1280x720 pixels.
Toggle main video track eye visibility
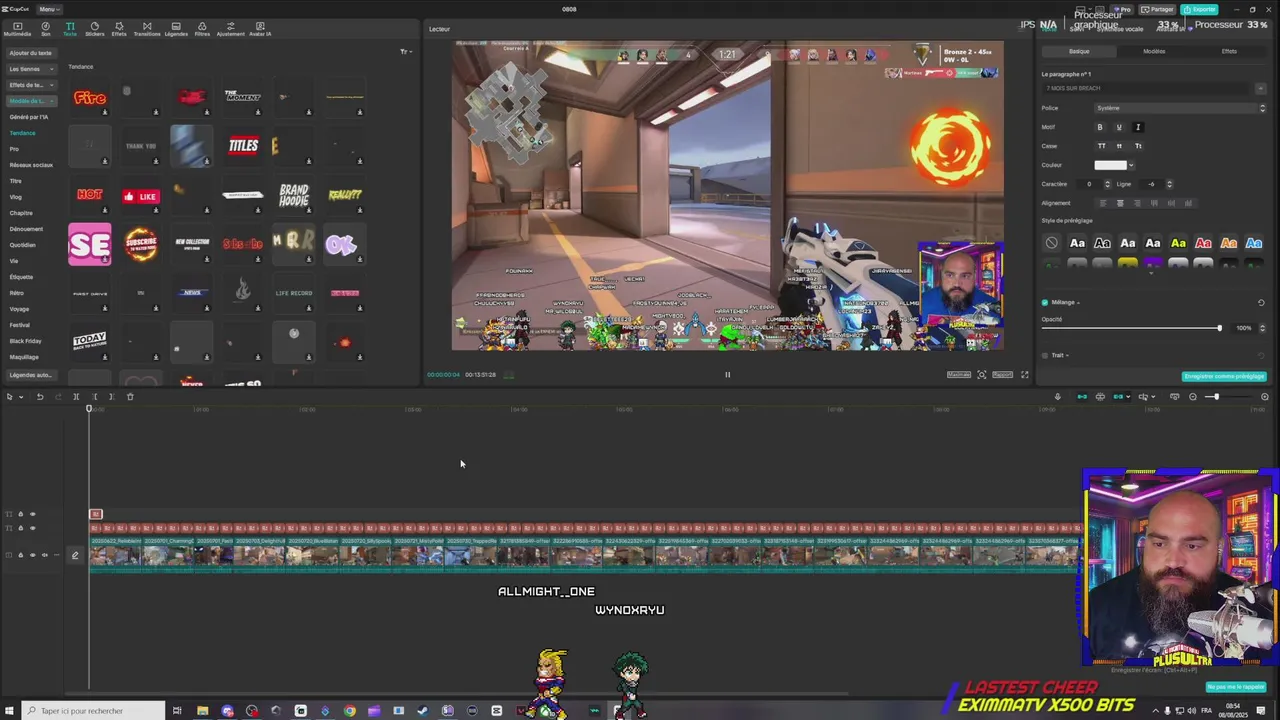tap(32, 555)
